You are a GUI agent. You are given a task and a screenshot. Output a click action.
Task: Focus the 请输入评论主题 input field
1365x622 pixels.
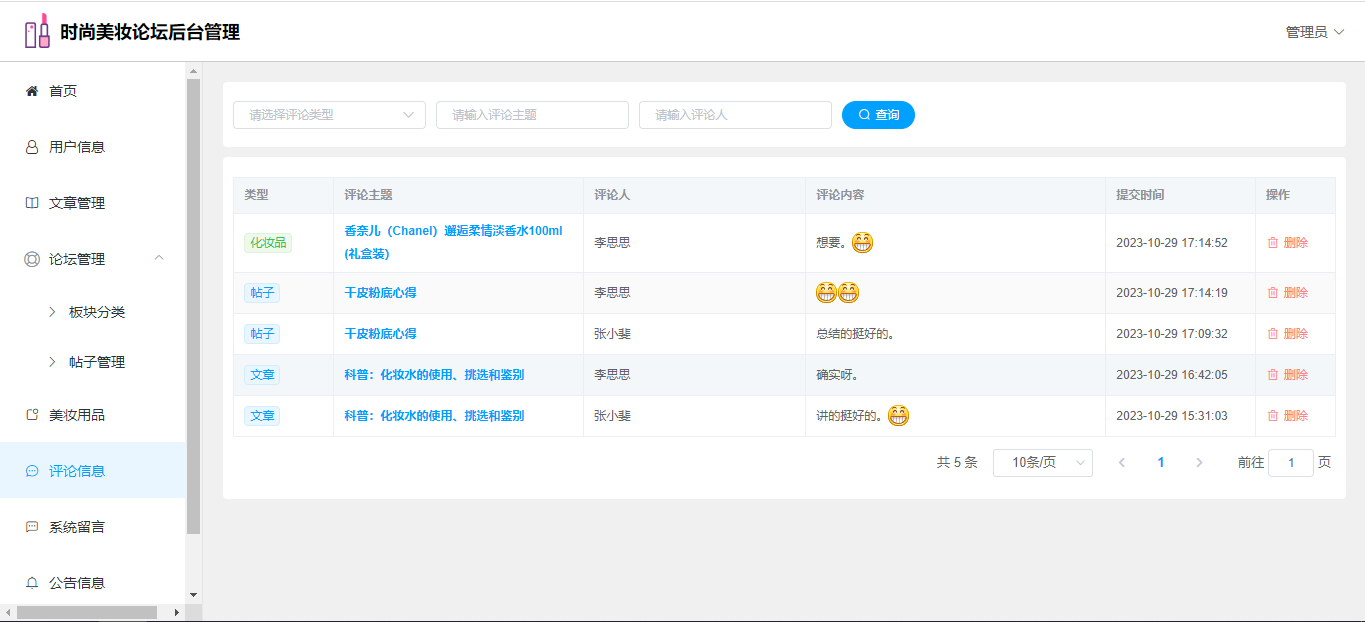coord(532,115)
